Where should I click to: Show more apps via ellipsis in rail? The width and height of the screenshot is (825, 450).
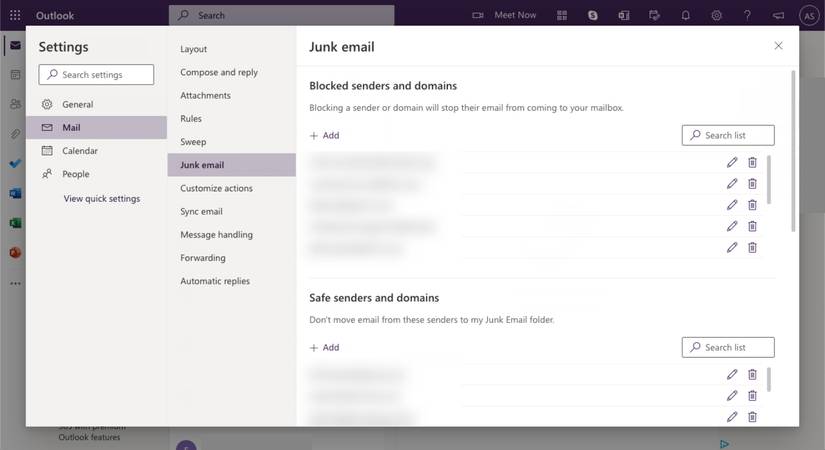15,283
